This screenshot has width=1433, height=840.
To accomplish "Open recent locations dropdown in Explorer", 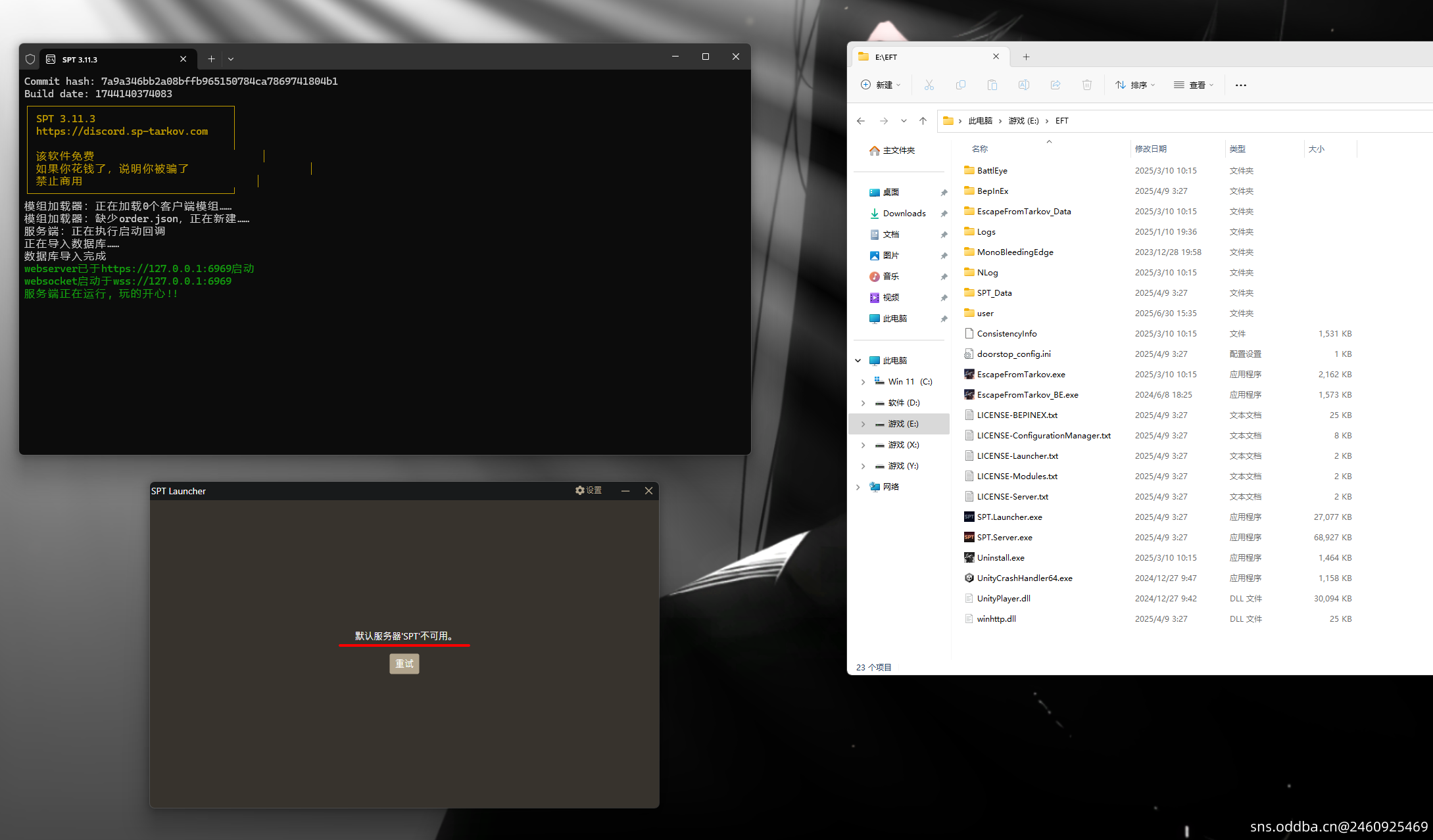I will [904, 121].
